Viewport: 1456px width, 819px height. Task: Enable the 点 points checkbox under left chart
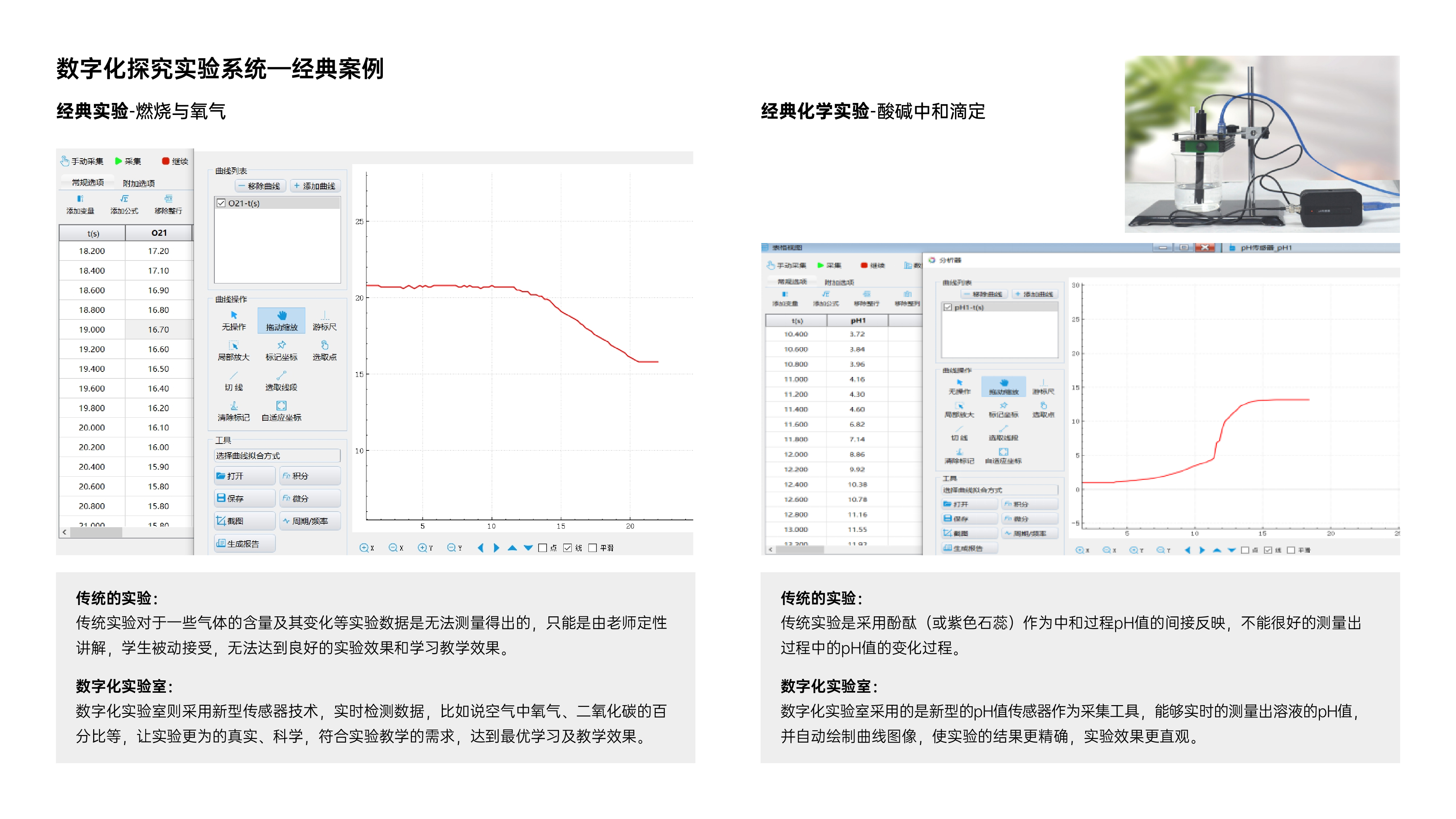pos(543,548)
